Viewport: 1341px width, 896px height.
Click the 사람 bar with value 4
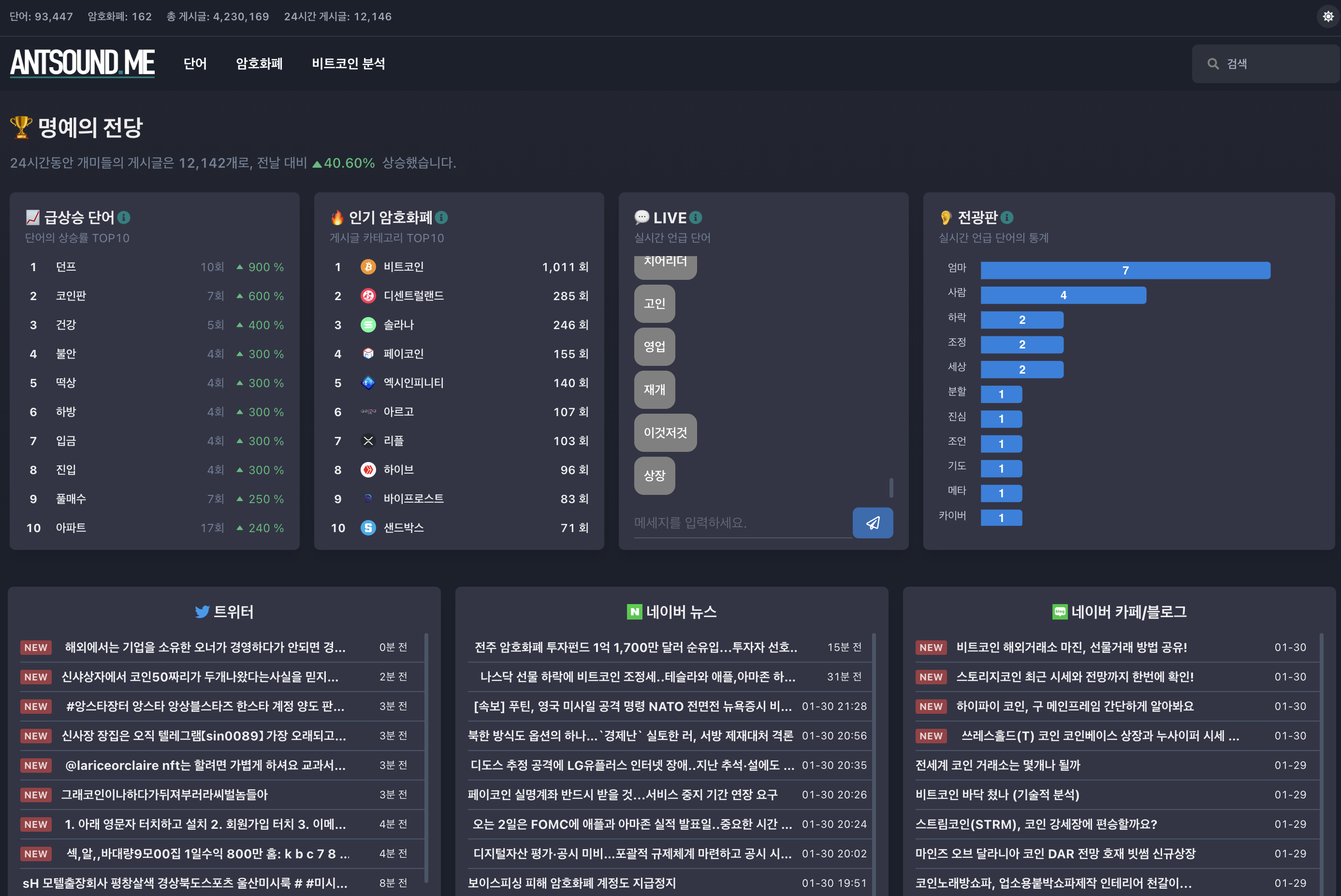point(1063,295)
